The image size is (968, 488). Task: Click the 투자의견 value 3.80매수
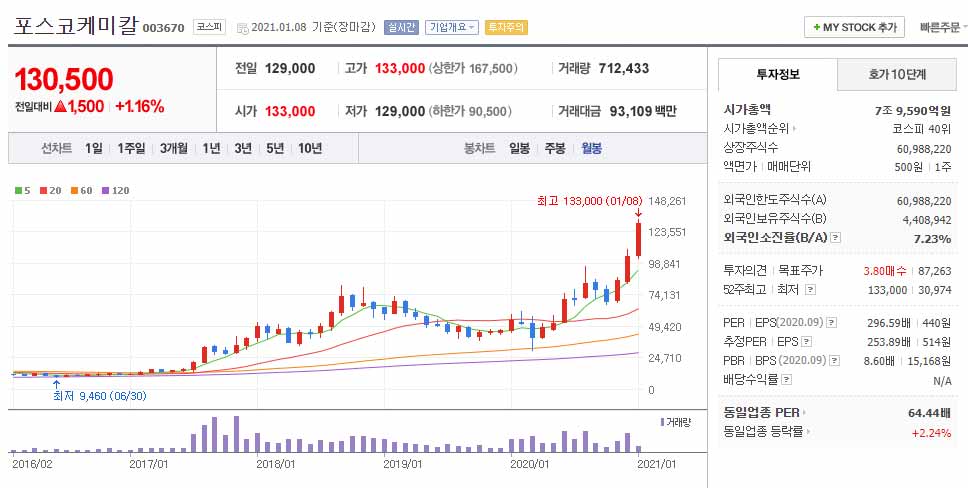click(x=885, y=271)
